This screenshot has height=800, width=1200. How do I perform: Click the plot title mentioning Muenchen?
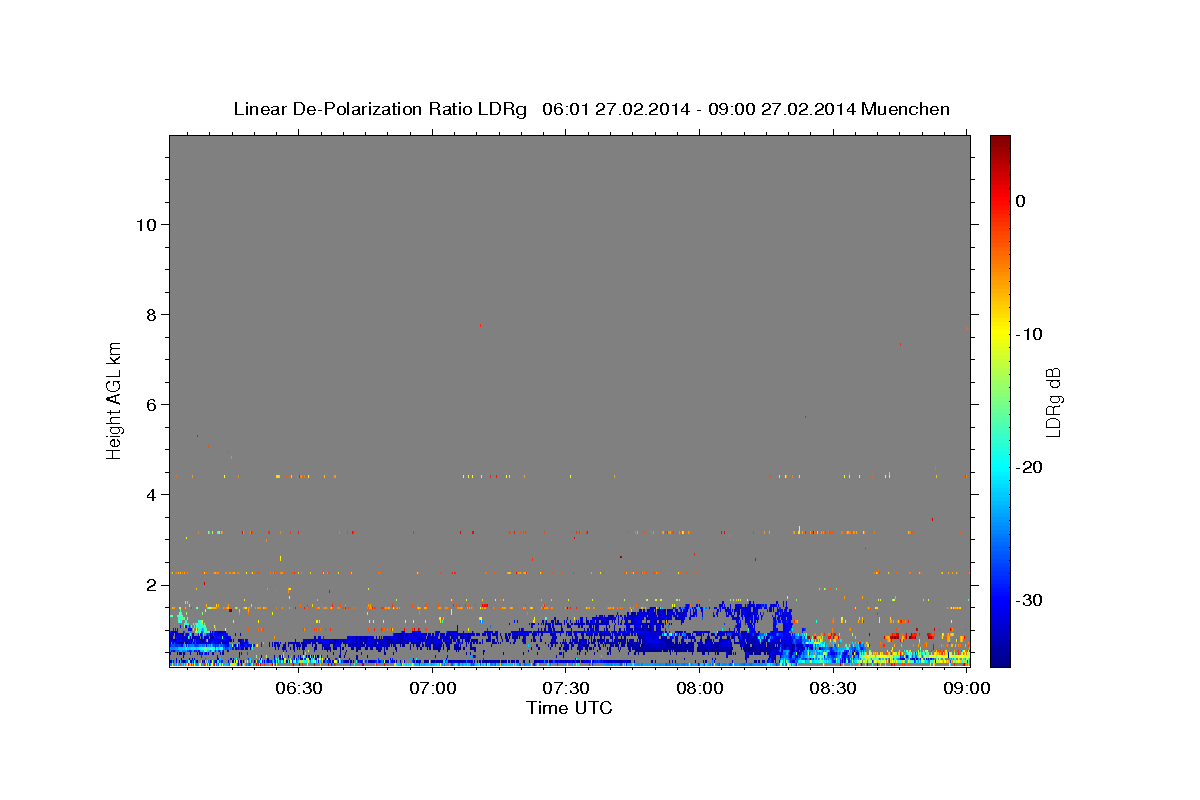pos(592,108)
